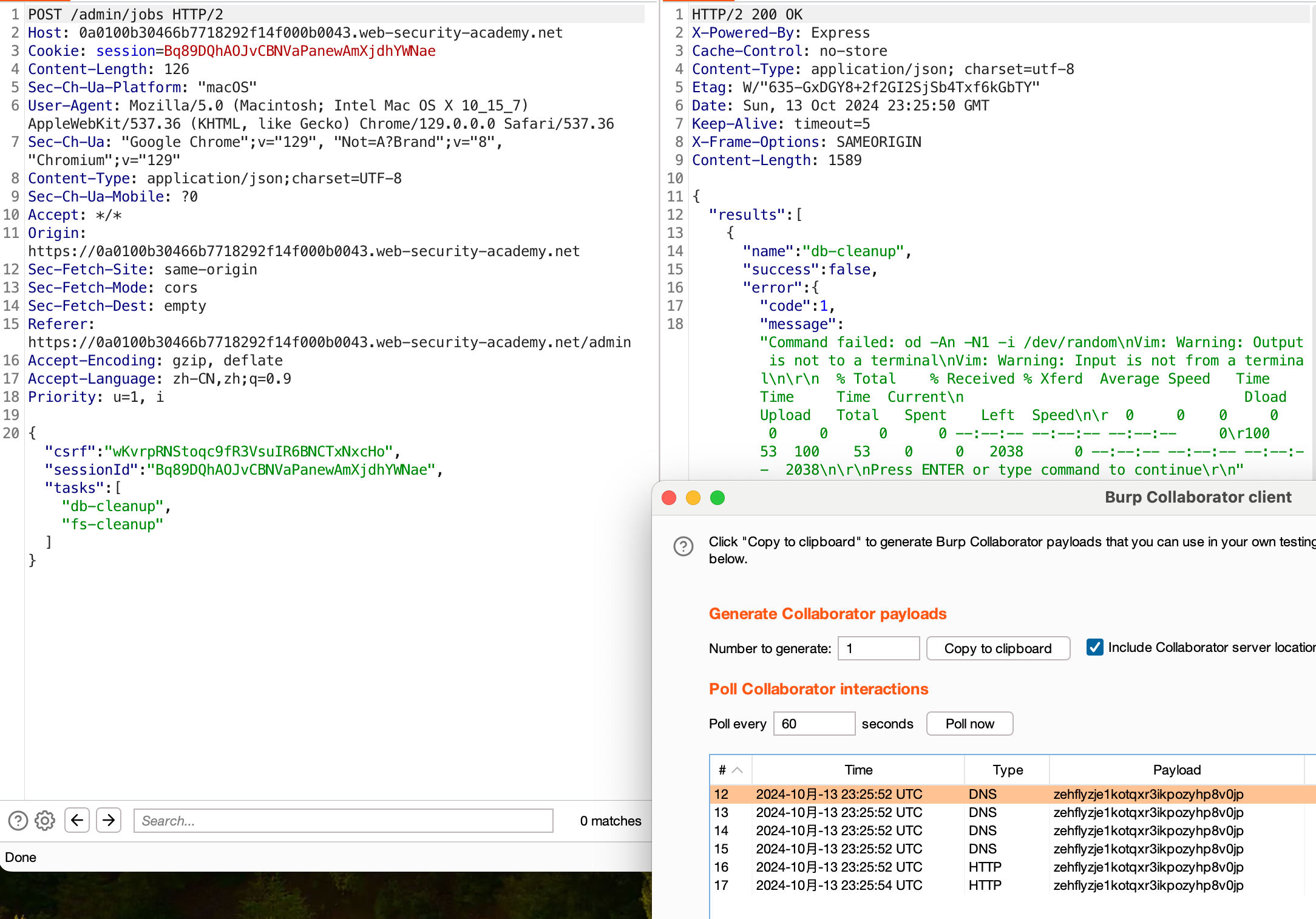This screenshot has width=1316, height=919.
Task: Sort interactions by the Type column
Action: 1006,770
